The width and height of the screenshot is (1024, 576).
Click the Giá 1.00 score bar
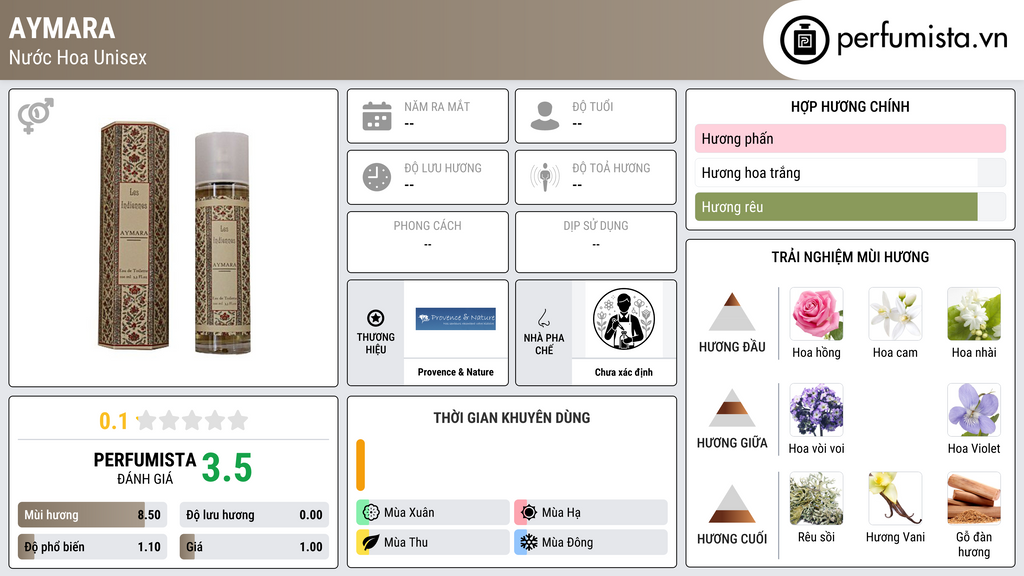tap(254, 547)
